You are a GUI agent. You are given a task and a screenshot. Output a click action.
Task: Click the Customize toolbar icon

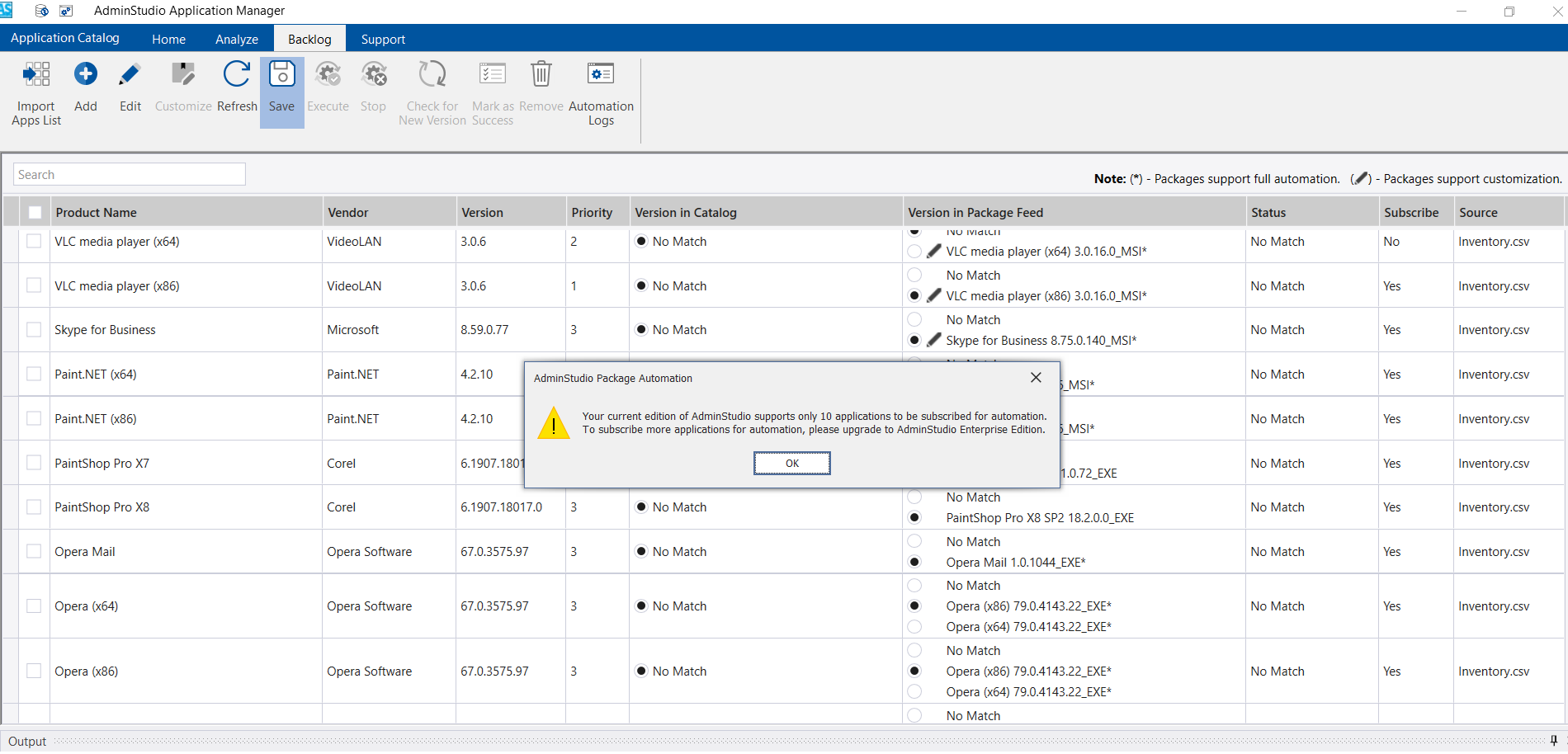183,74
